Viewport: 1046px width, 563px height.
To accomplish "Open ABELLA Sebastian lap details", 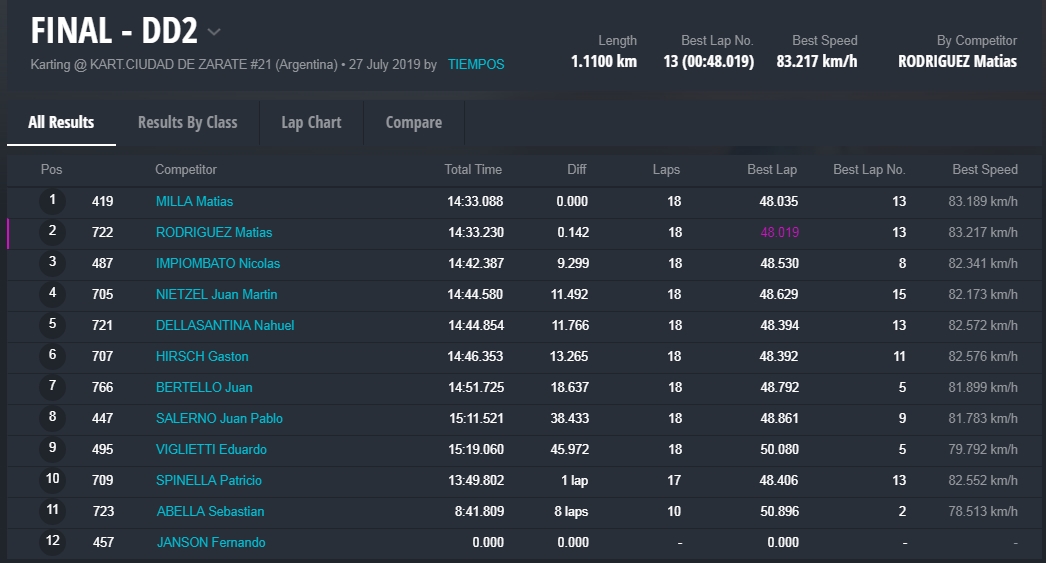I will tap(210, 511).
